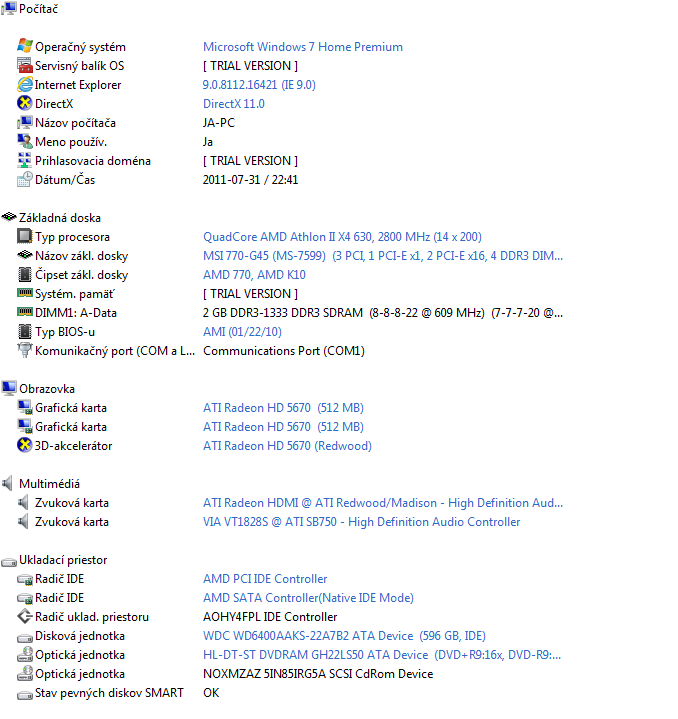Open the VIA VT1828S audio controller link

tap(361, 522)
